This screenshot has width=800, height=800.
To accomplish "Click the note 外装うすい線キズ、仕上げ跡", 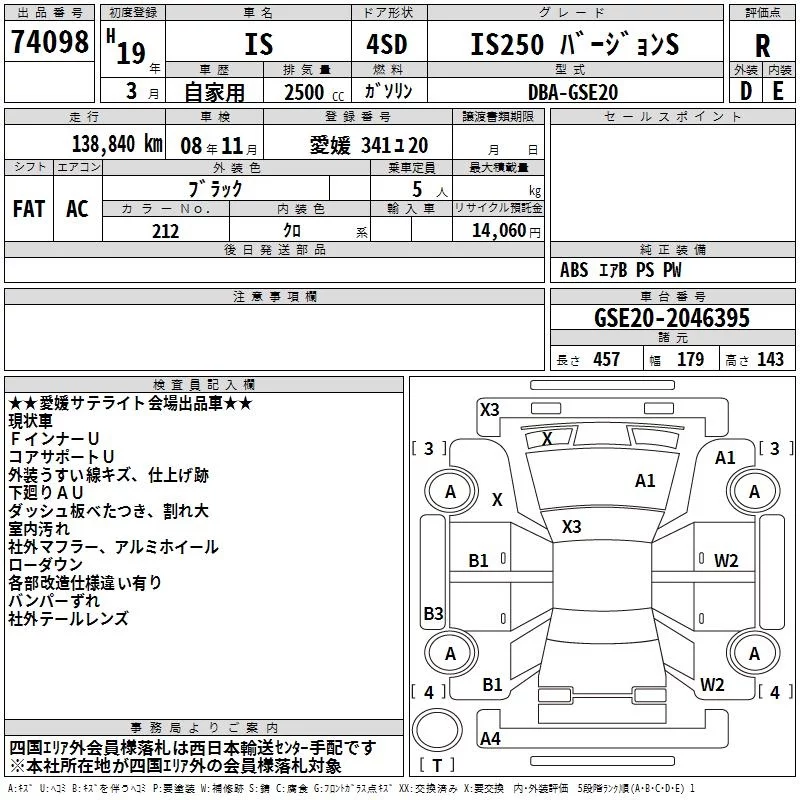I will [x=109, y=475].
